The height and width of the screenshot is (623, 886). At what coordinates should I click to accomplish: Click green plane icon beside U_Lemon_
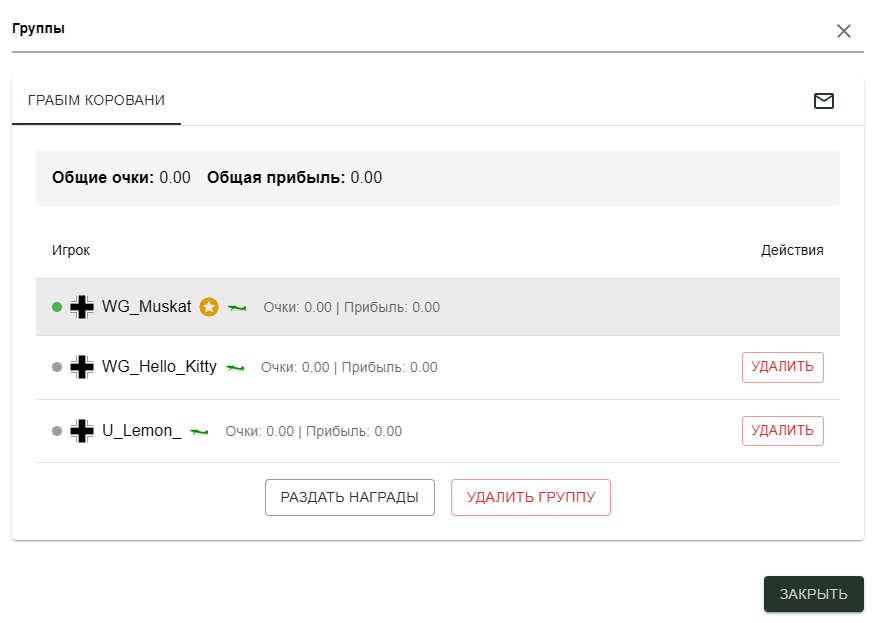[x=199, y=432]
